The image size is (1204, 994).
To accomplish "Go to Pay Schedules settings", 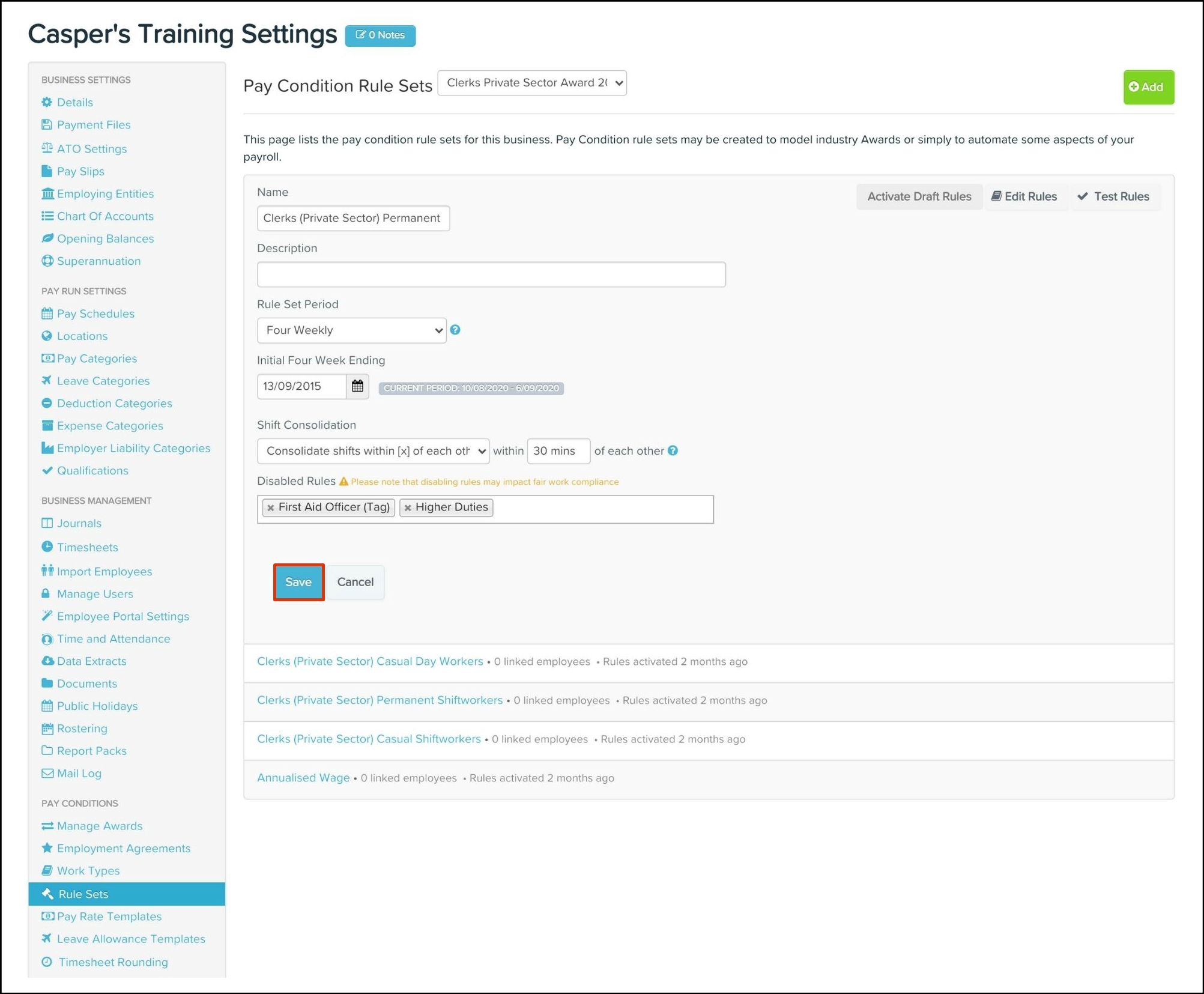I will (x=95, y=314).
